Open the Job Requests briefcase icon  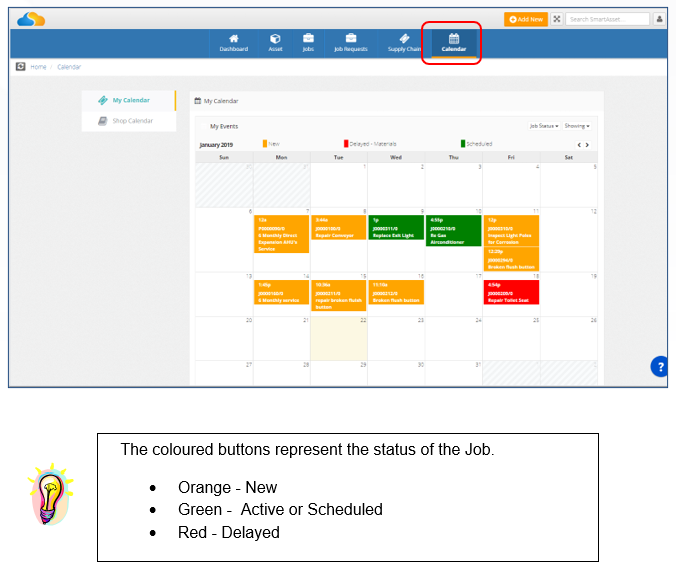[x=351, y=38]
